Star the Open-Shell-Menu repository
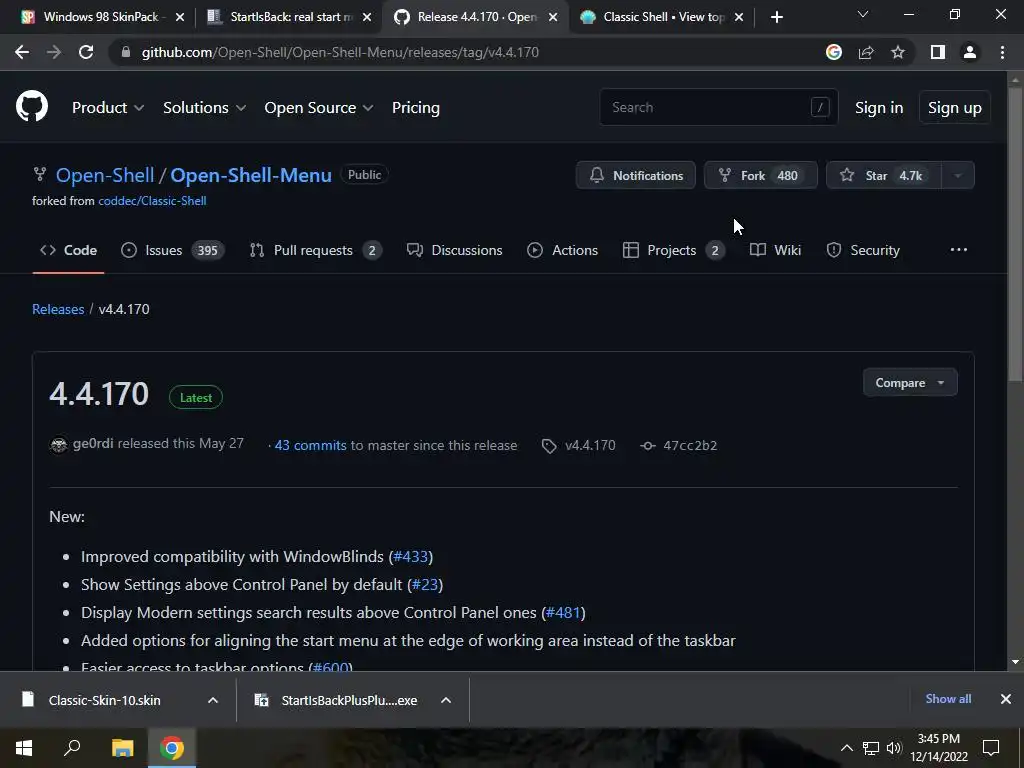 (x=884, y=175)
